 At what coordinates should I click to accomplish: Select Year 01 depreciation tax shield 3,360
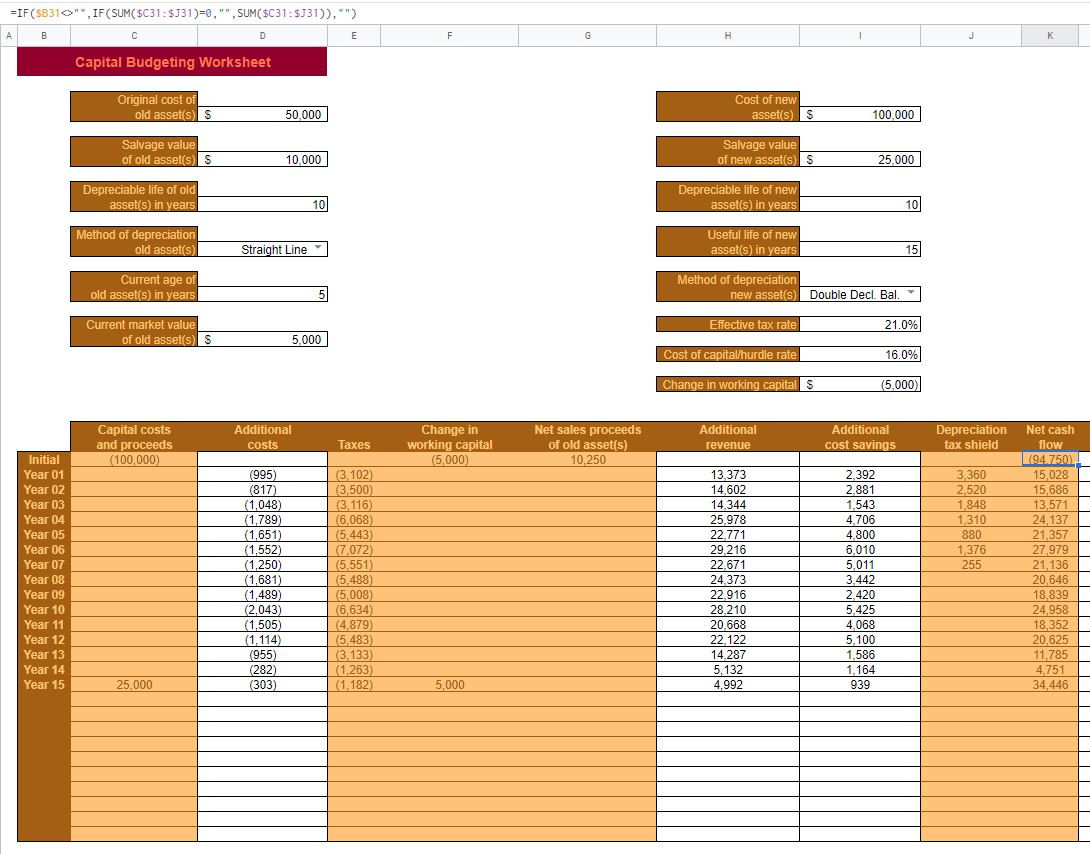coord(971,475)
